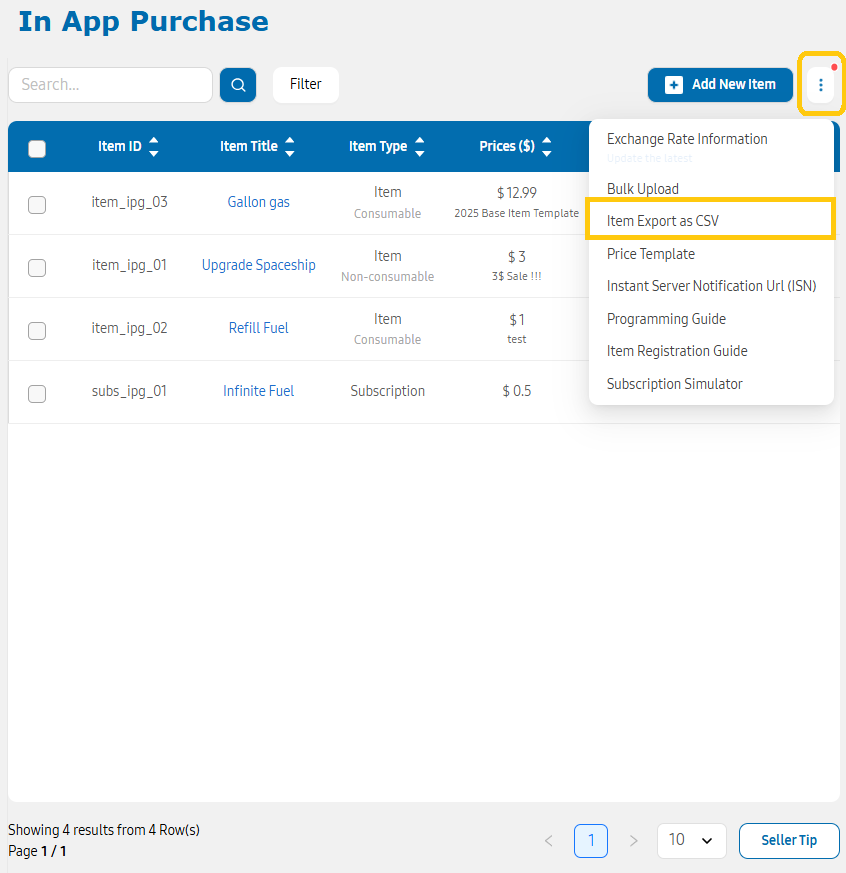Check the subs_ipg_01 row checkbox

[37, 394]
